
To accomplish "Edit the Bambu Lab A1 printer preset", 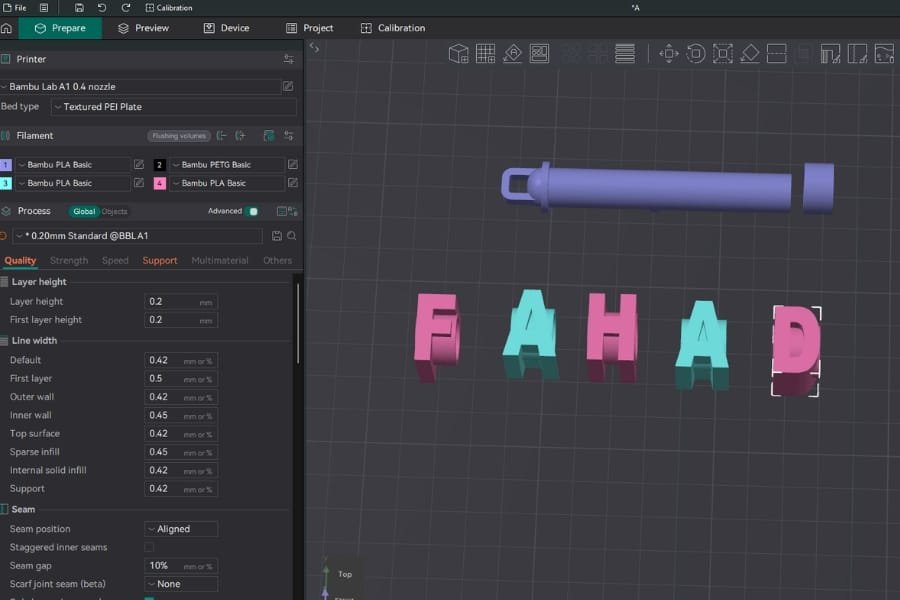I will click(x=288, y=87).
